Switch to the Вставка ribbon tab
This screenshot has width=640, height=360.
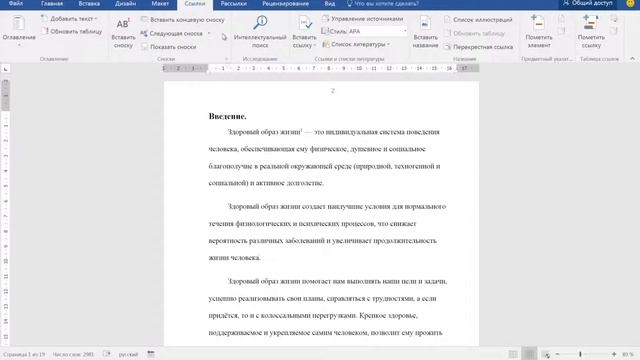pyautogui.click(x=89, y=4)
